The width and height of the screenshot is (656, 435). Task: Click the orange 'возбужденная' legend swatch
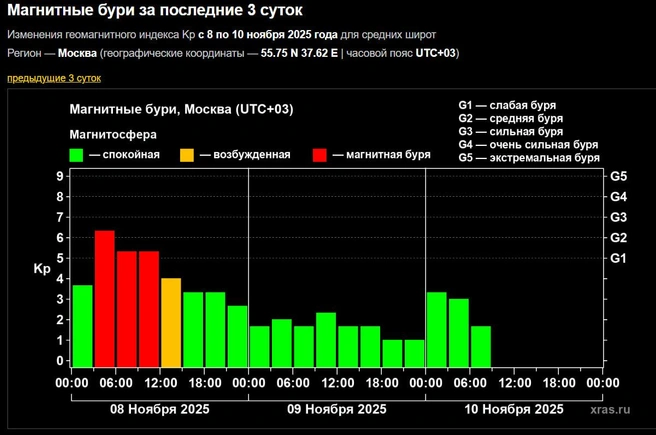(x=187, y=155)
